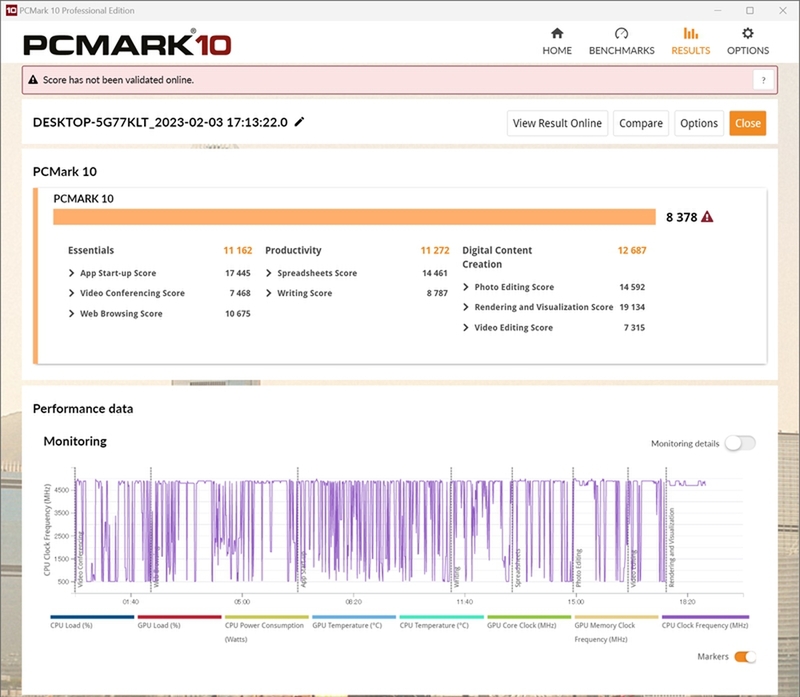Toggle GPU Load (%) legend series
The image size is (800, 697).
coord(179,621)
